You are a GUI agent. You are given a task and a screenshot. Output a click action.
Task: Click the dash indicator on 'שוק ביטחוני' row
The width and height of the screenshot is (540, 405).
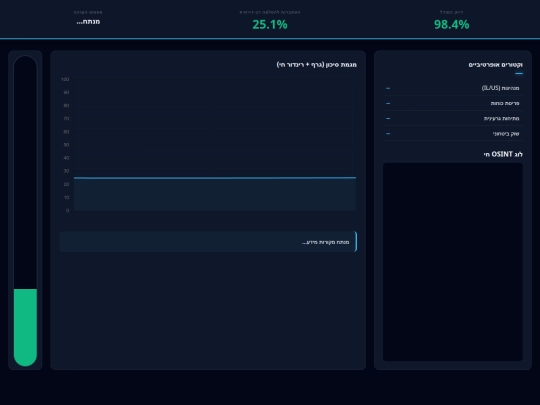388,134
